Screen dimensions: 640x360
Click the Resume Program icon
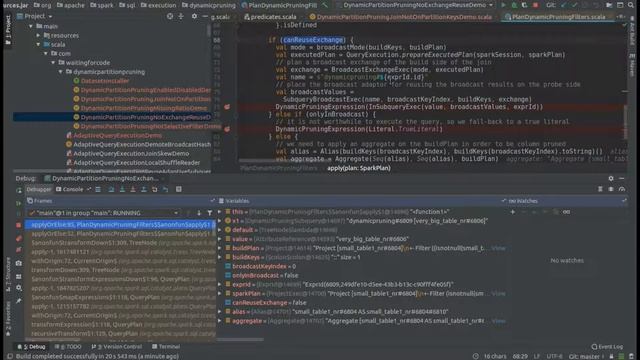pyautogui.click(x=19, y=203)
